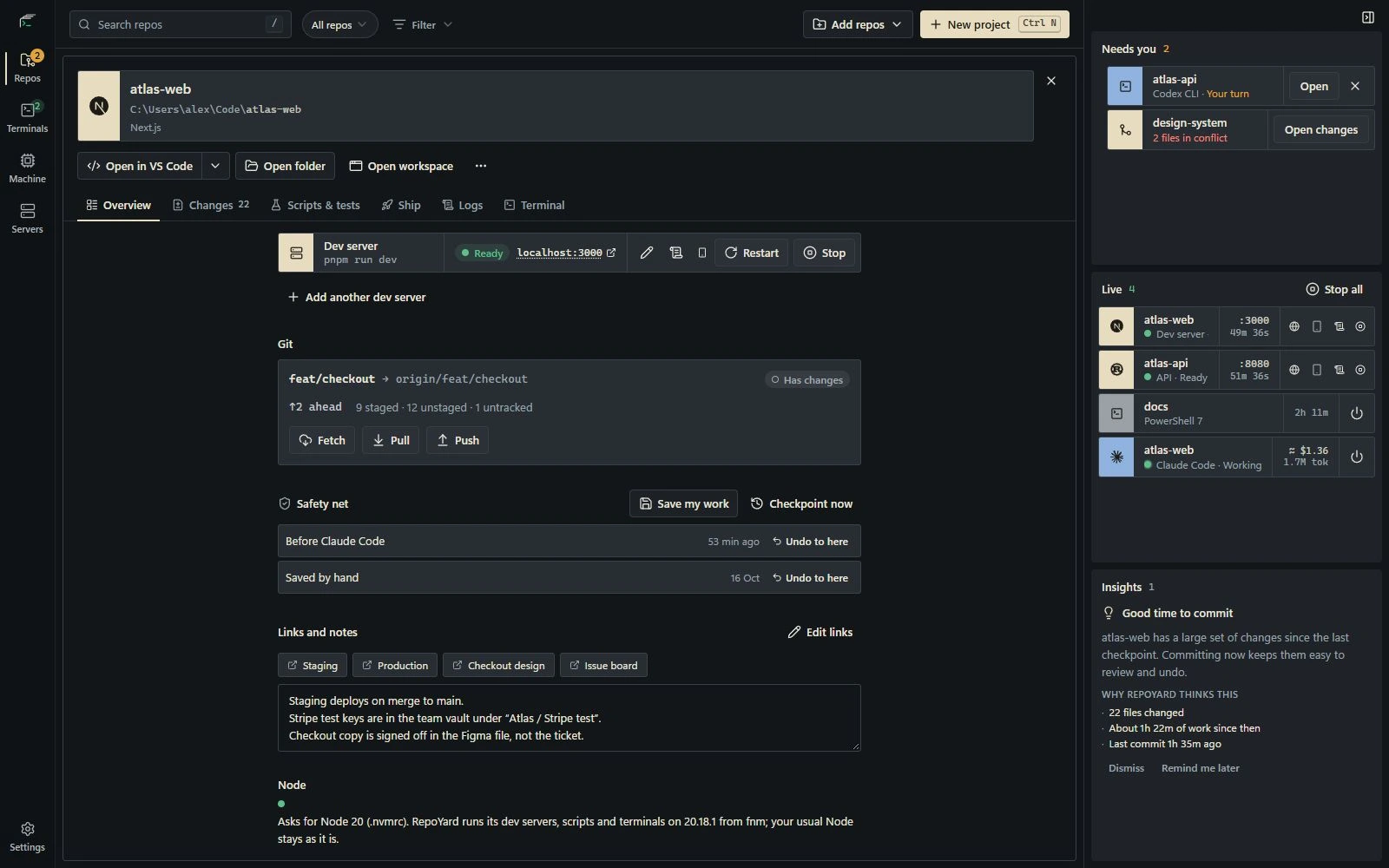This screenshot has width=1389, height=868.
Task: Expand the Add repos dropdown
Action: tap(858, 24)
